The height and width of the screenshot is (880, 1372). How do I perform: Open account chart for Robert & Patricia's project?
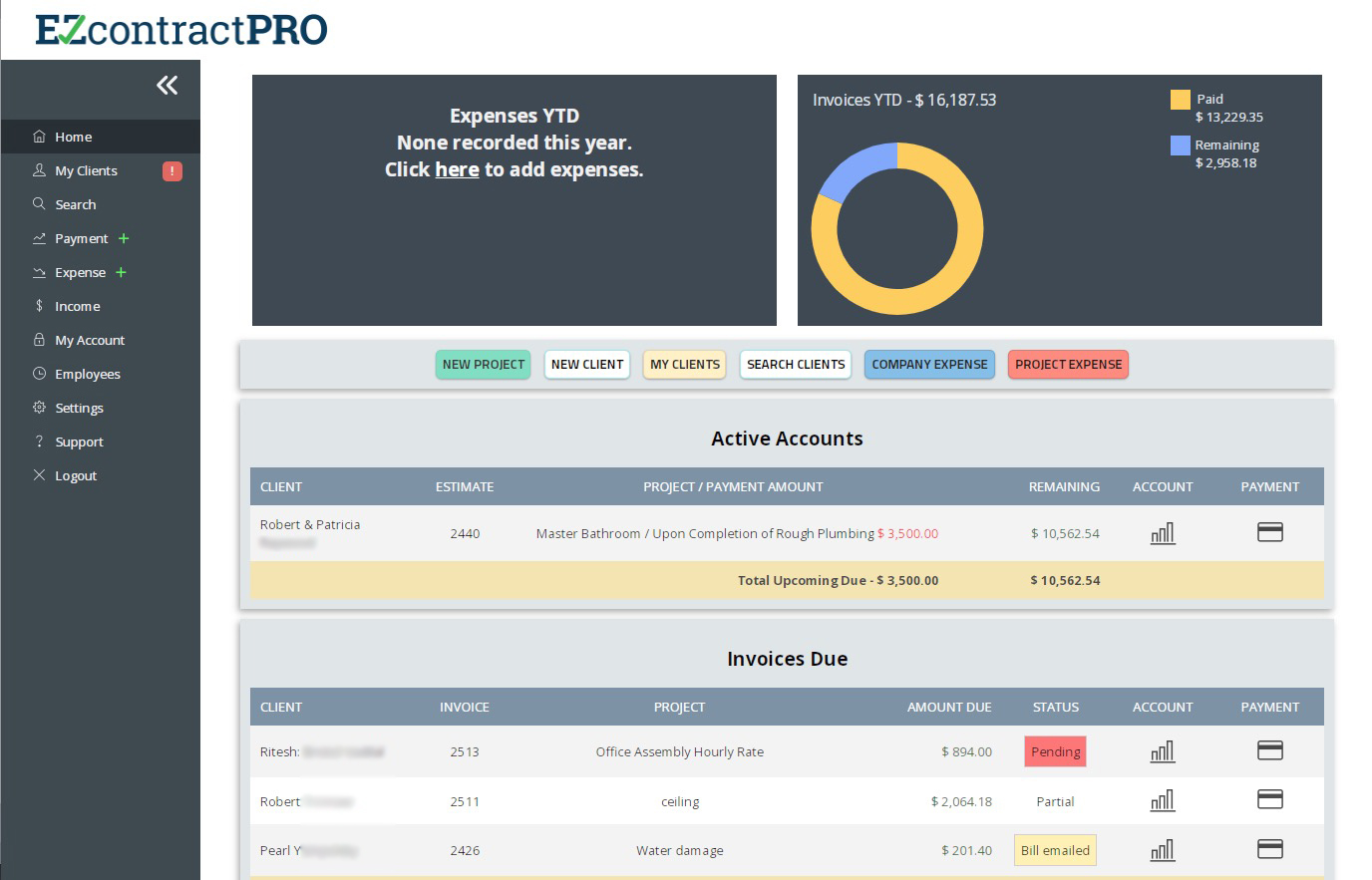click(1162, 533)
